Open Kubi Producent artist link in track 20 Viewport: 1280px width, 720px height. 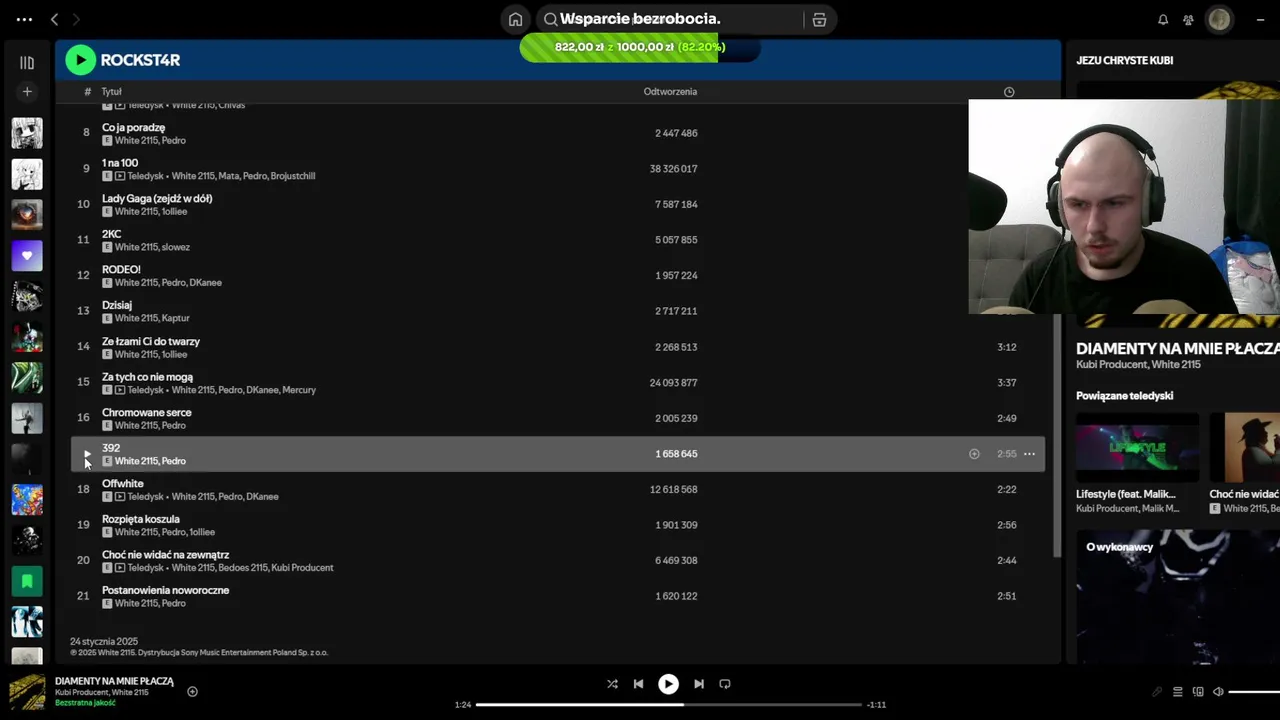pyautogui.click(x=302, y=568)
